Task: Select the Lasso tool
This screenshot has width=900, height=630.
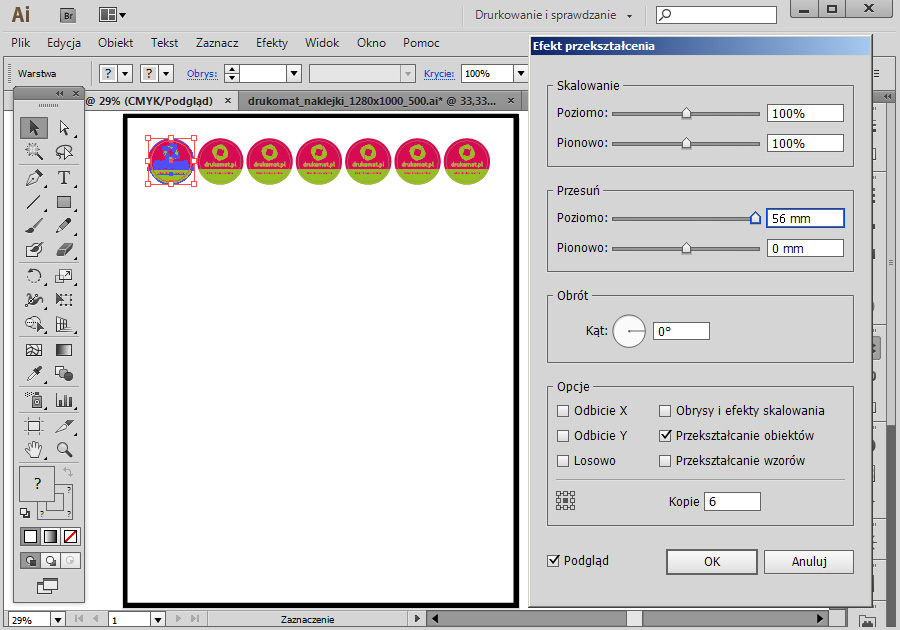Action: click(x=64, y=151)
